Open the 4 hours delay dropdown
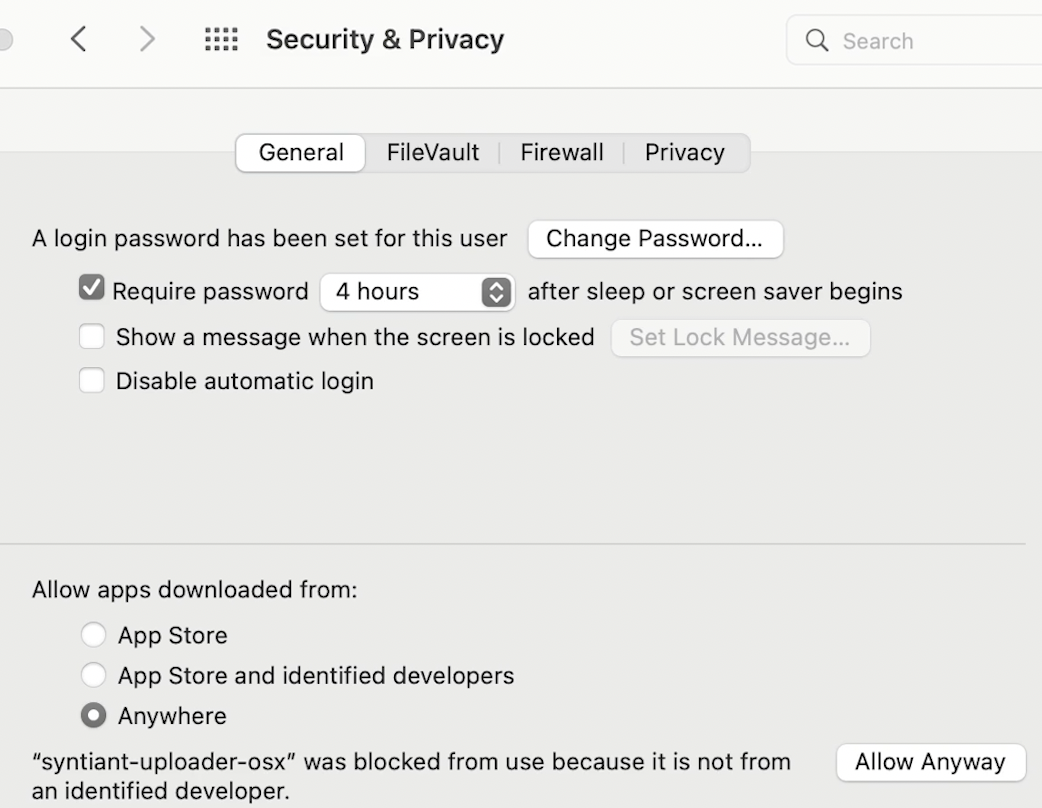Screen dimensions: 1042x808 click(405, 292)
